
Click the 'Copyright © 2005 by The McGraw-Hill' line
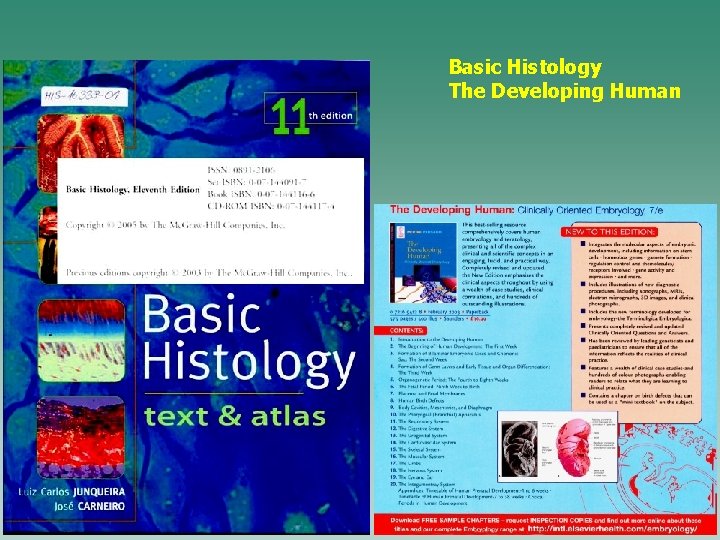[175, 225]
